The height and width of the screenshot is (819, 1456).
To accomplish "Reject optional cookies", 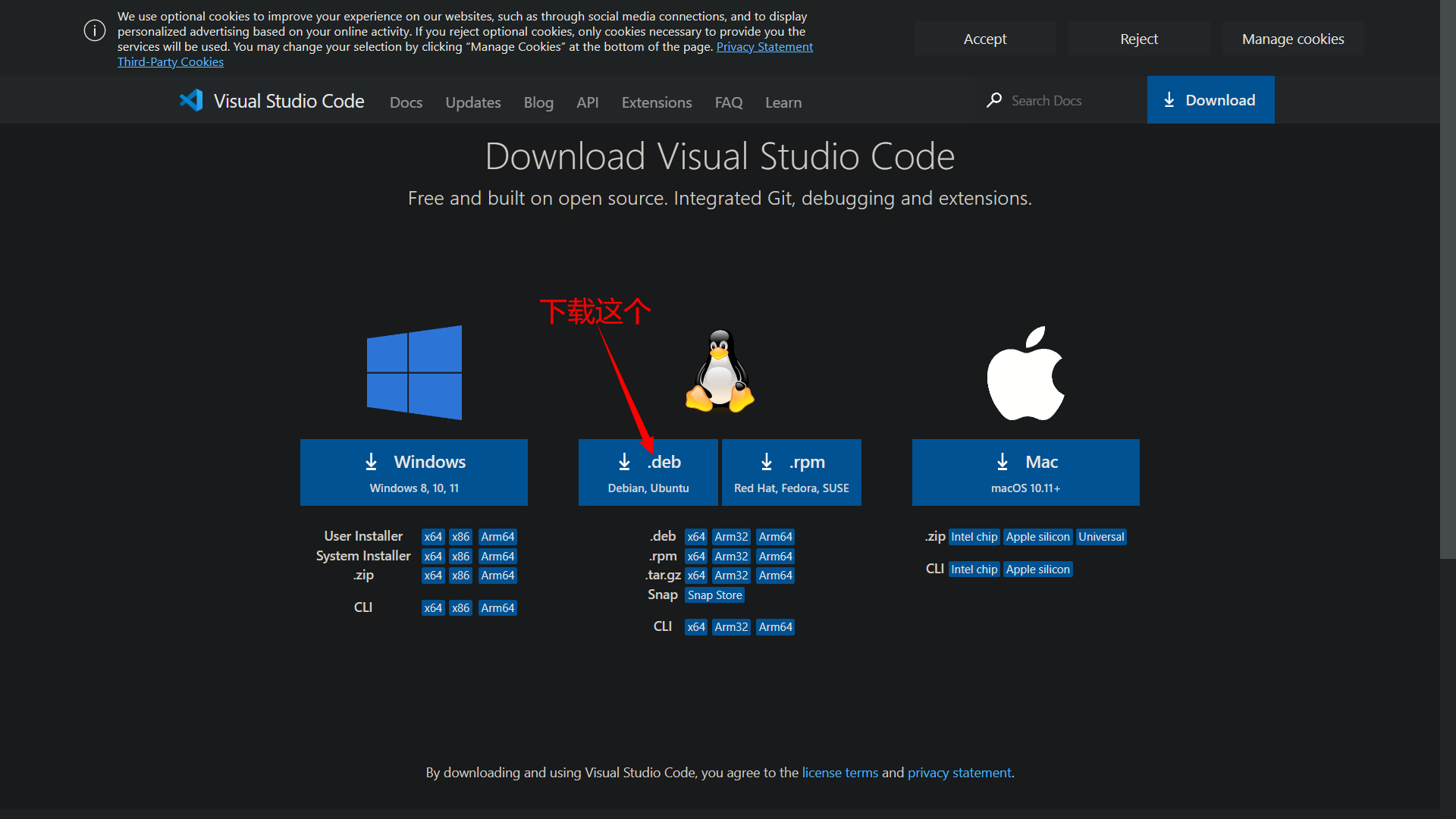I will (1138, 38).
